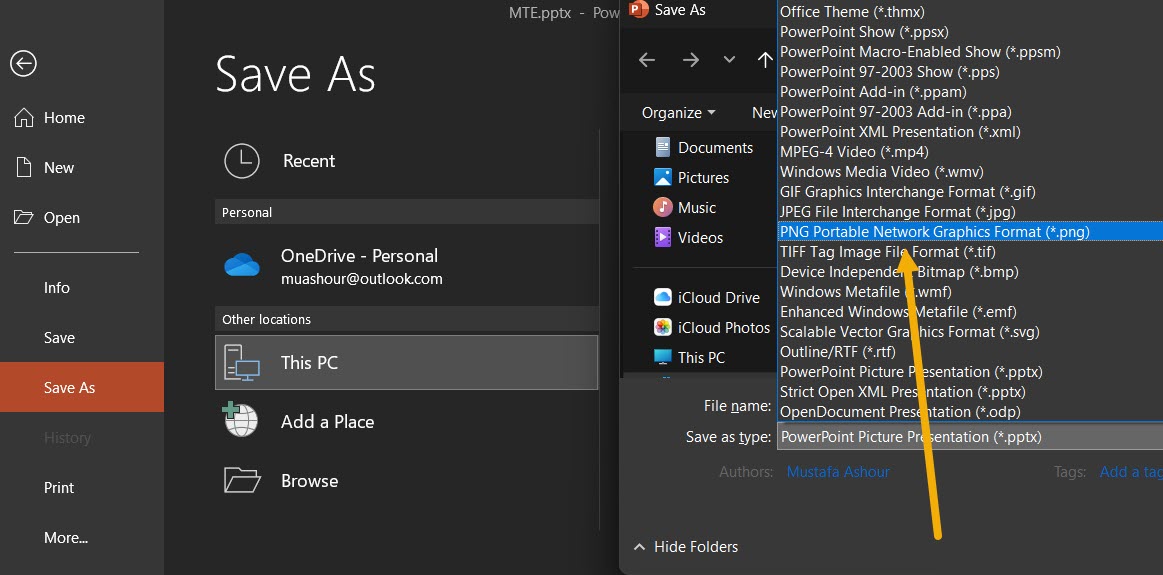Select PowerPoint 97-2003 Show (*.pps)

tap(970, 72)
